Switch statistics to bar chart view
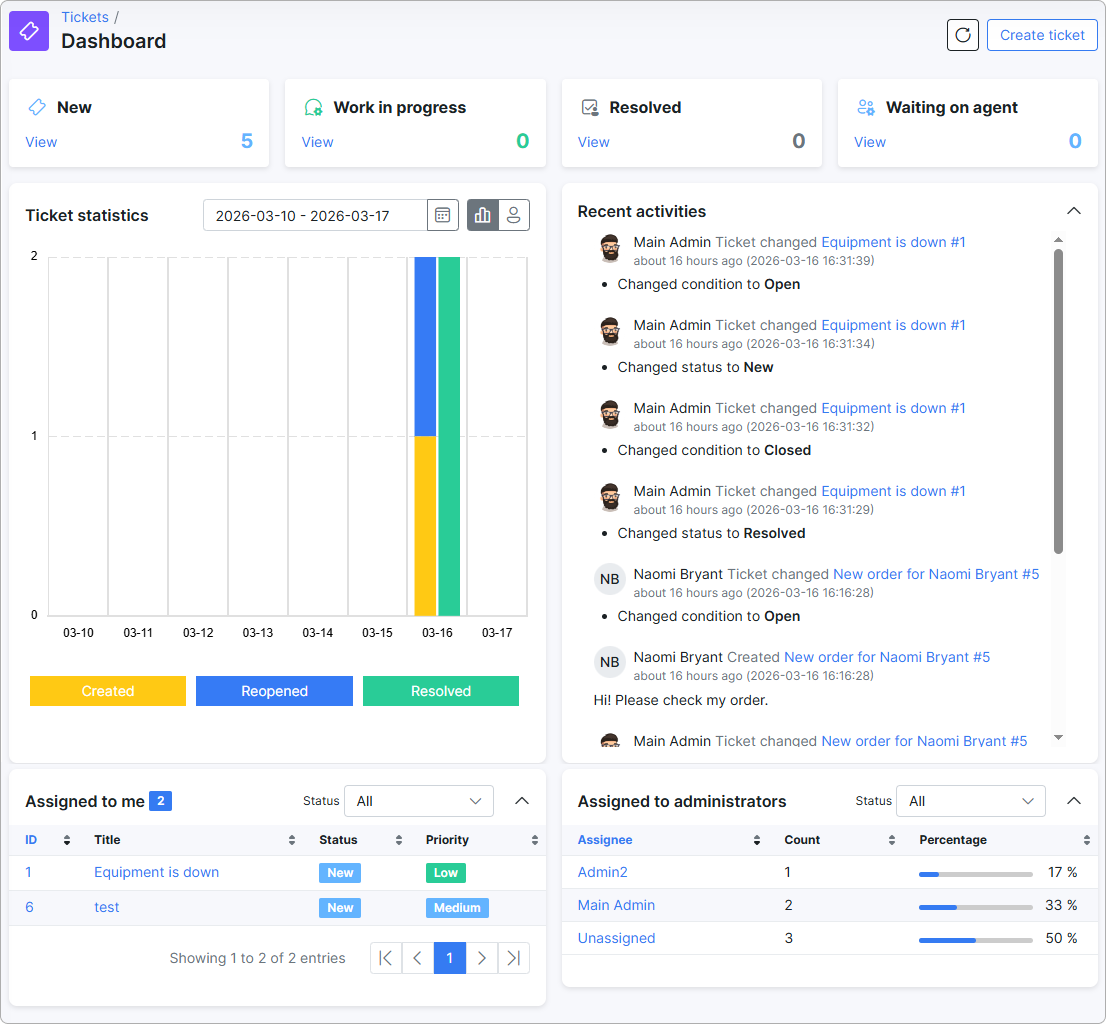The width and height of the screenshot is (1106, 1024). (482, 215)
